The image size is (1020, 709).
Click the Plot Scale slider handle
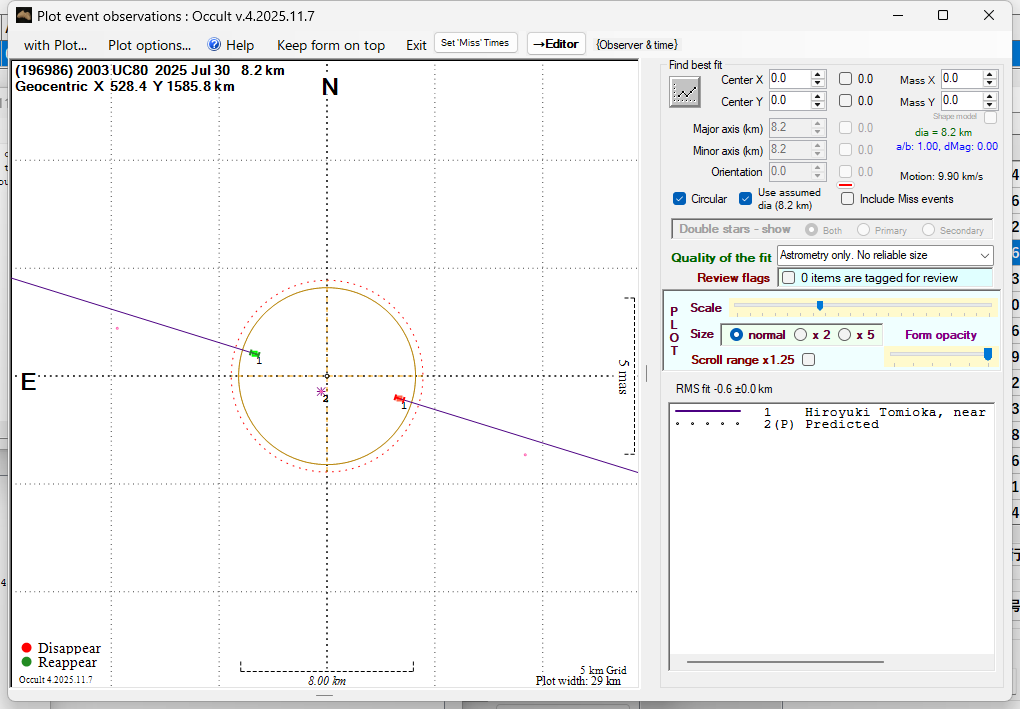[820, 306]
